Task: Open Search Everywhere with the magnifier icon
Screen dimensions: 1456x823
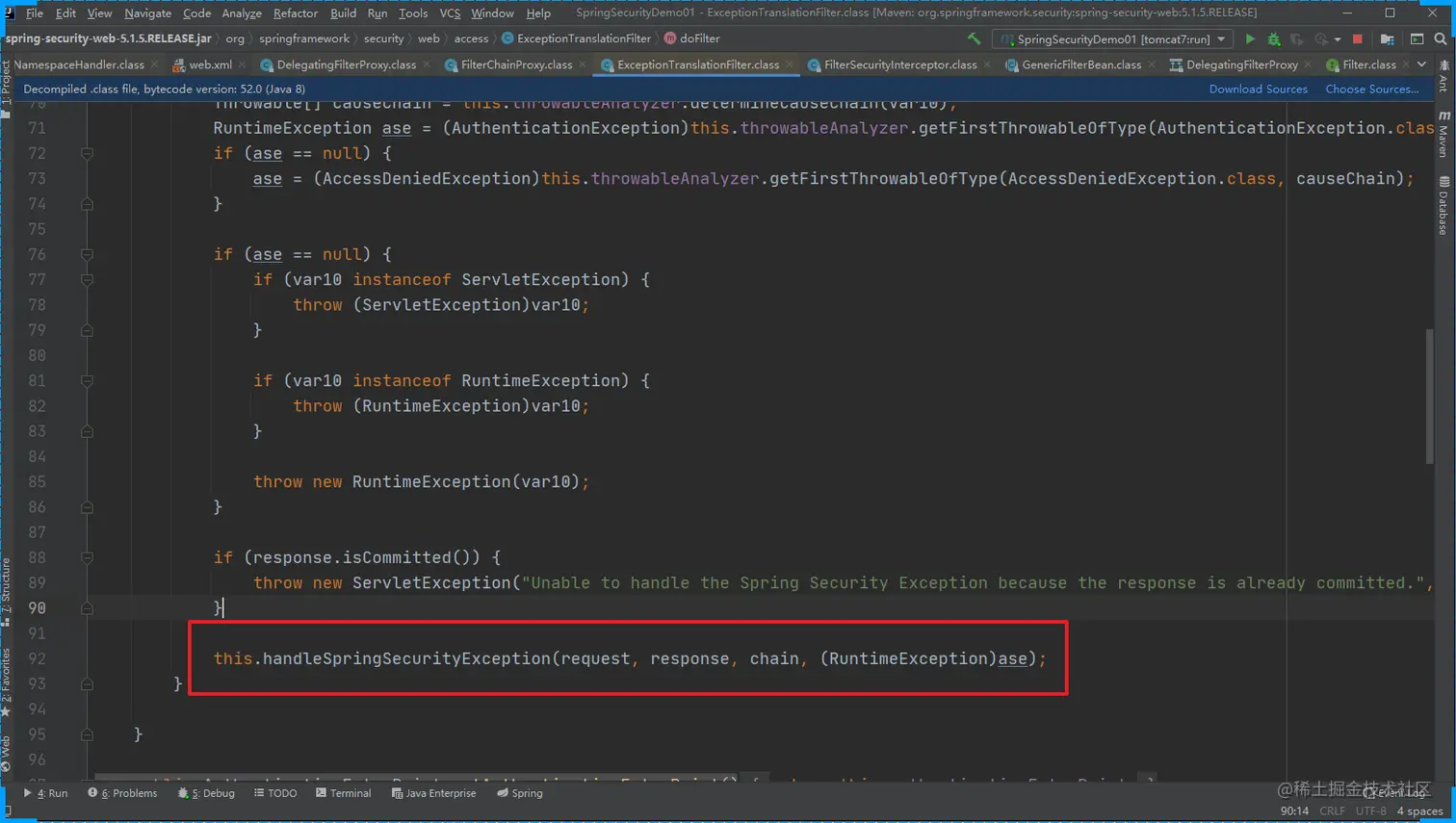Action: coord(1441,39)
